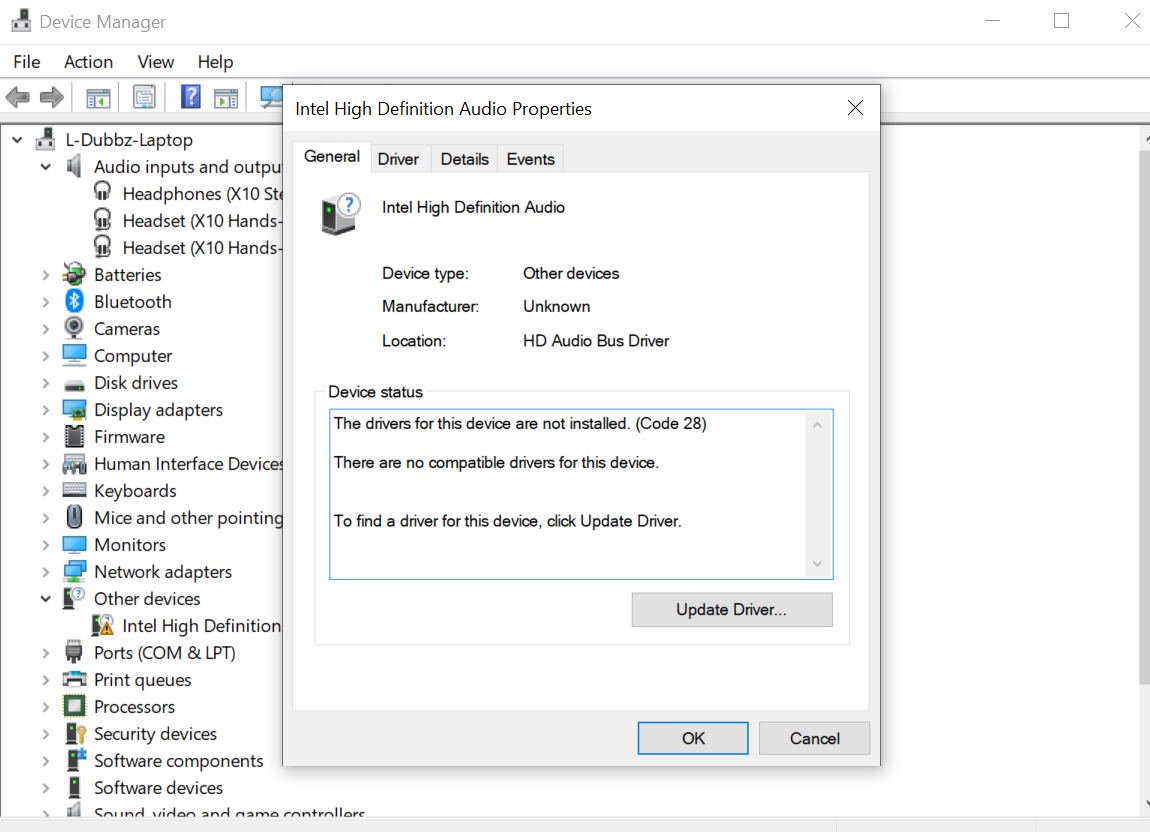This screenshot has width=1150, height=832.
Task: Collapse Audio inputs and outputs
Action: (x=45, y=166)
